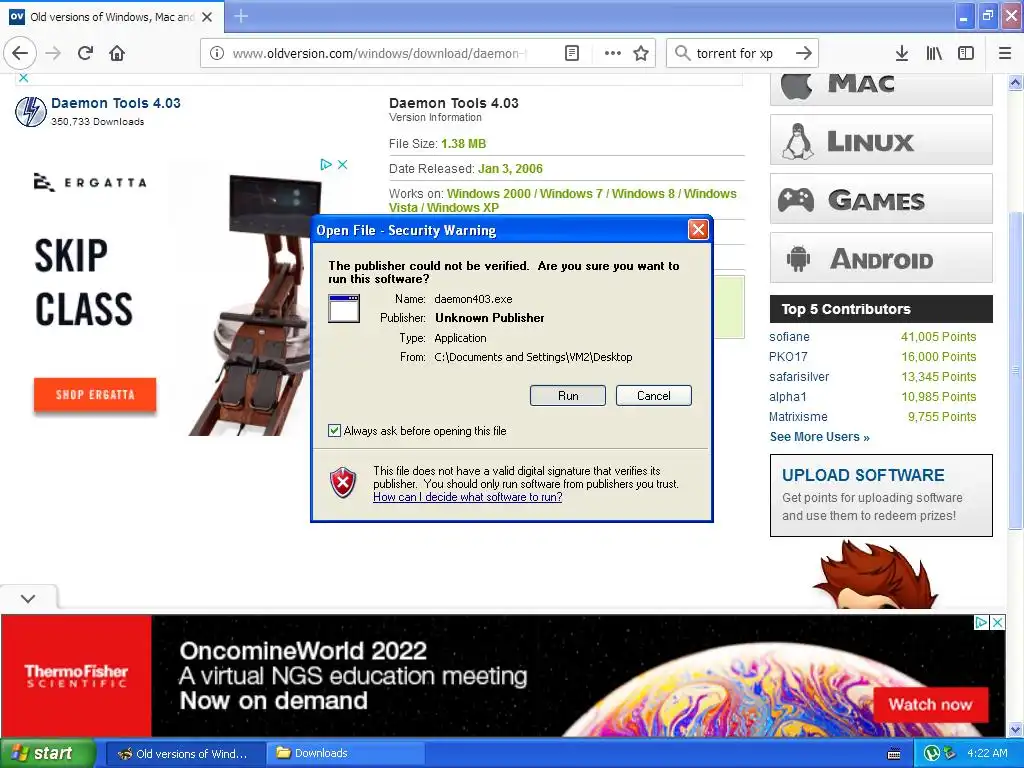The width and height of the screenshot is (1024, 768).
Task: Click the browser Back arrow button
Action: (20, 53)
